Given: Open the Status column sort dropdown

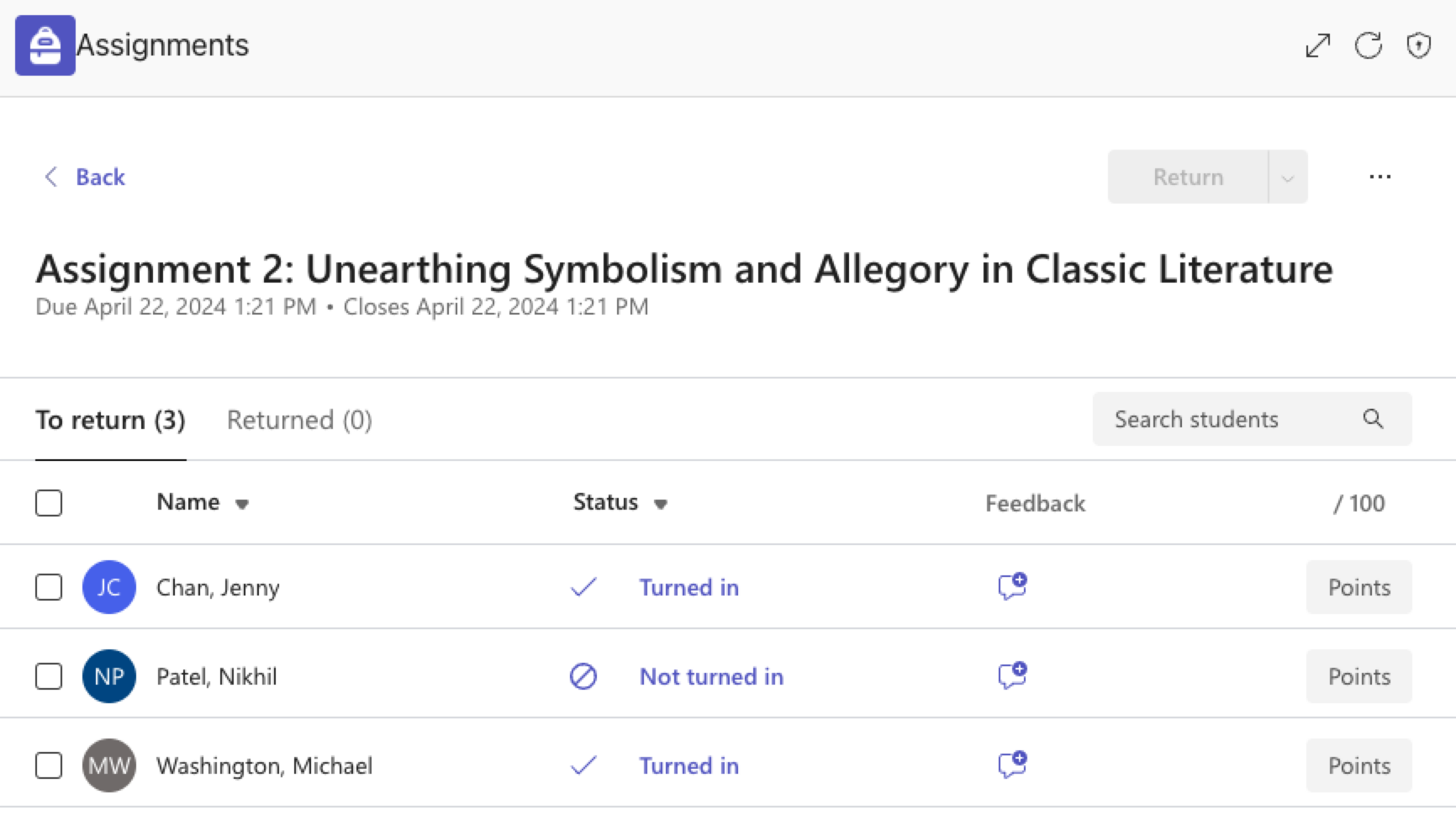Looking at the screenshot, I should tap(661, 505).
